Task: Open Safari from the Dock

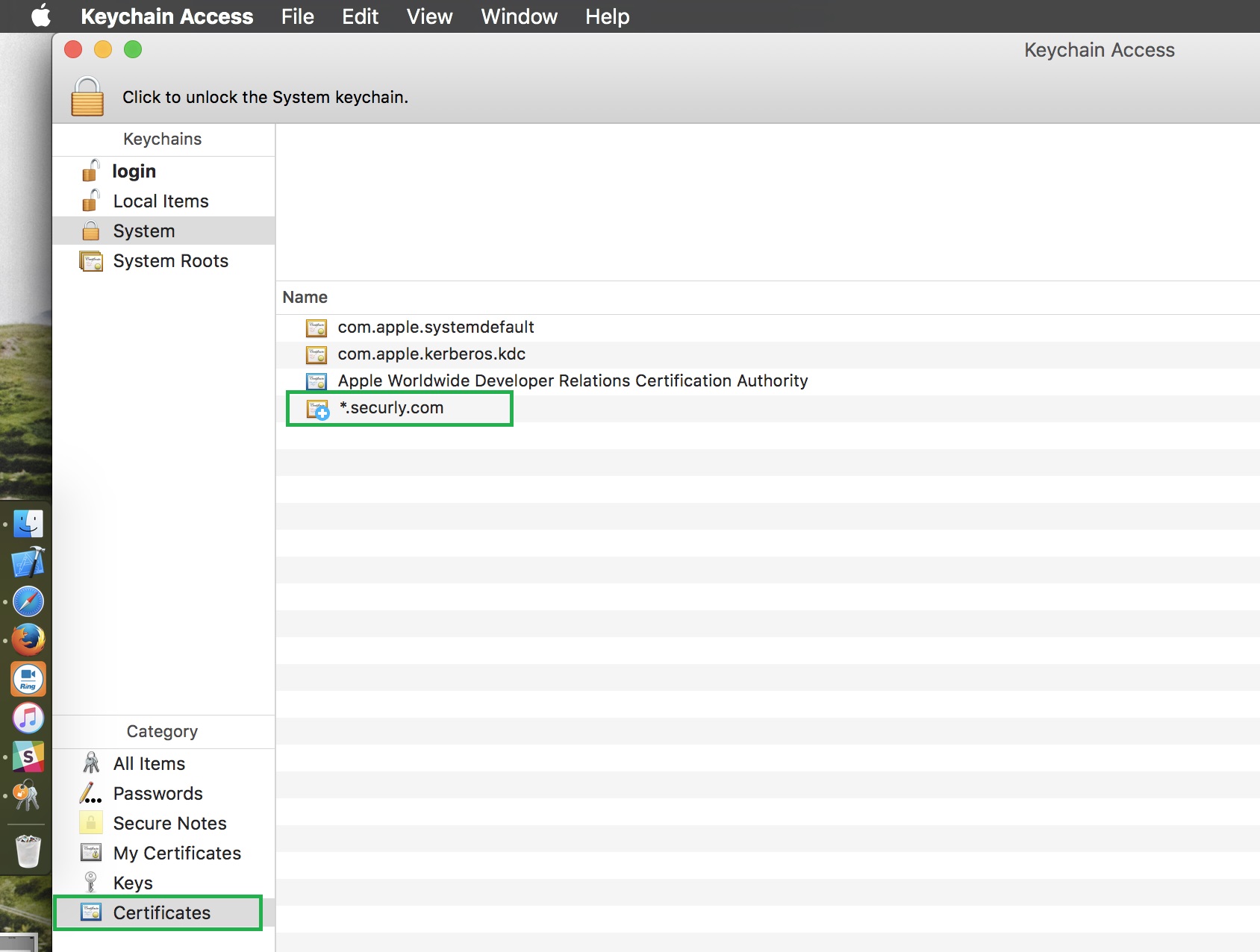Action: 28,601
